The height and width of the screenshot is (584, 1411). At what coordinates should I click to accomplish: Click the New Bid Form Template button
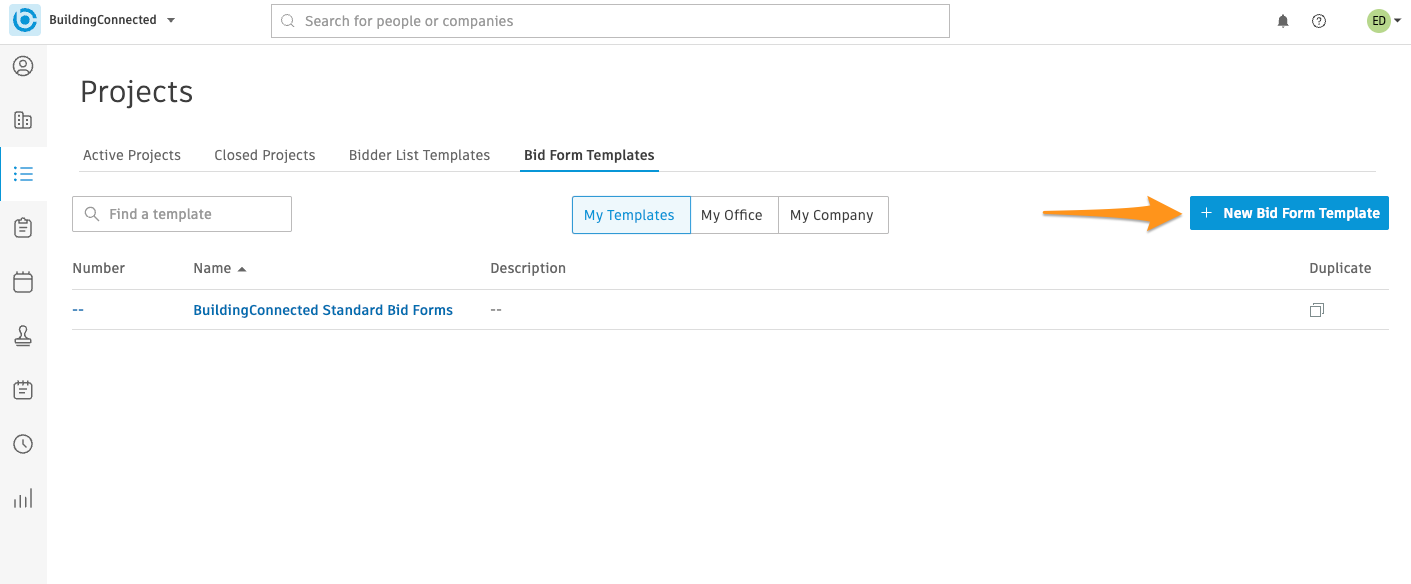[1289, 213]
